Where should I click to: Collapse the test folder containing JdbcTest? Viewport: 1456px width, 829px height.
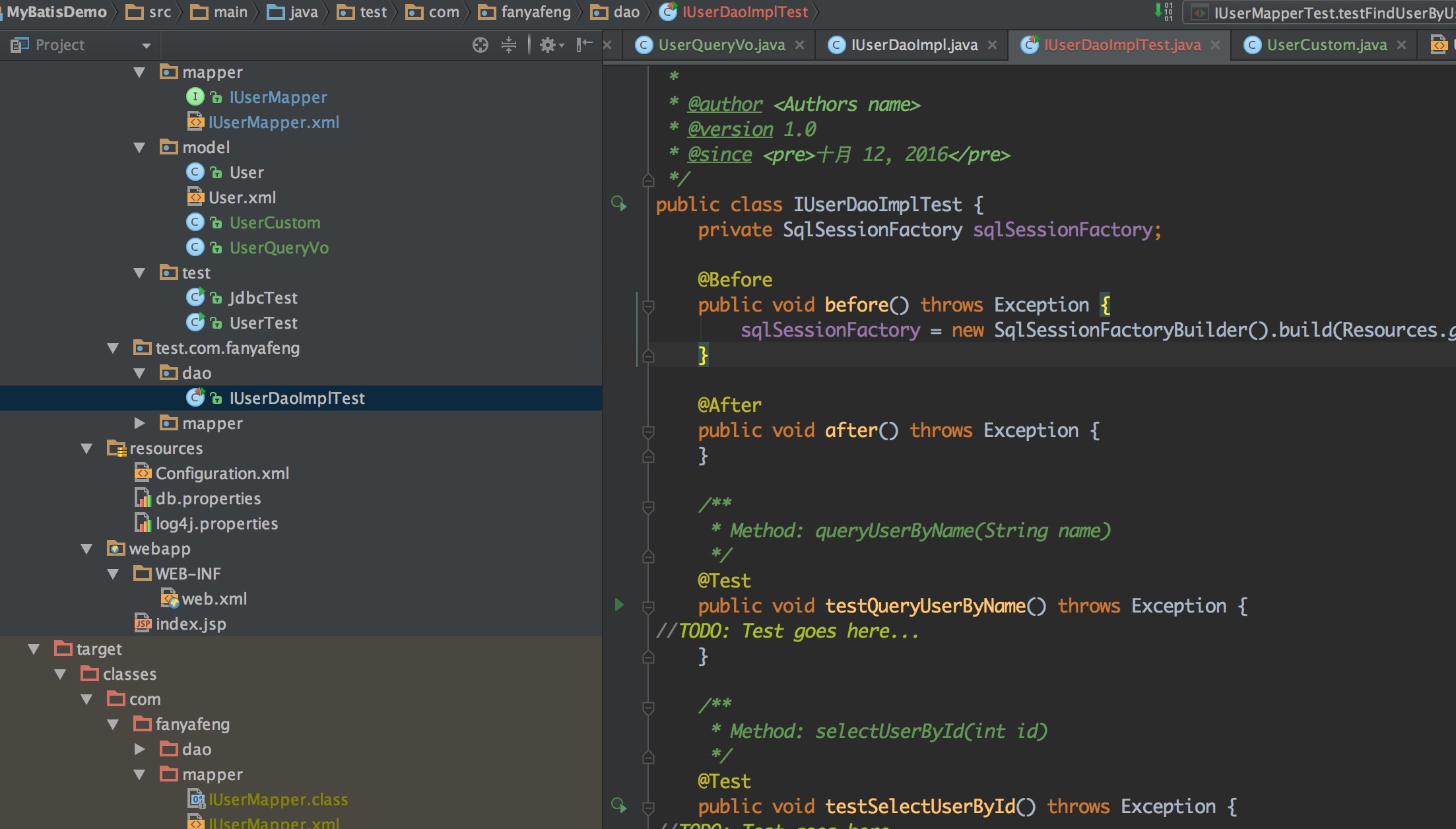coord(139,273)
